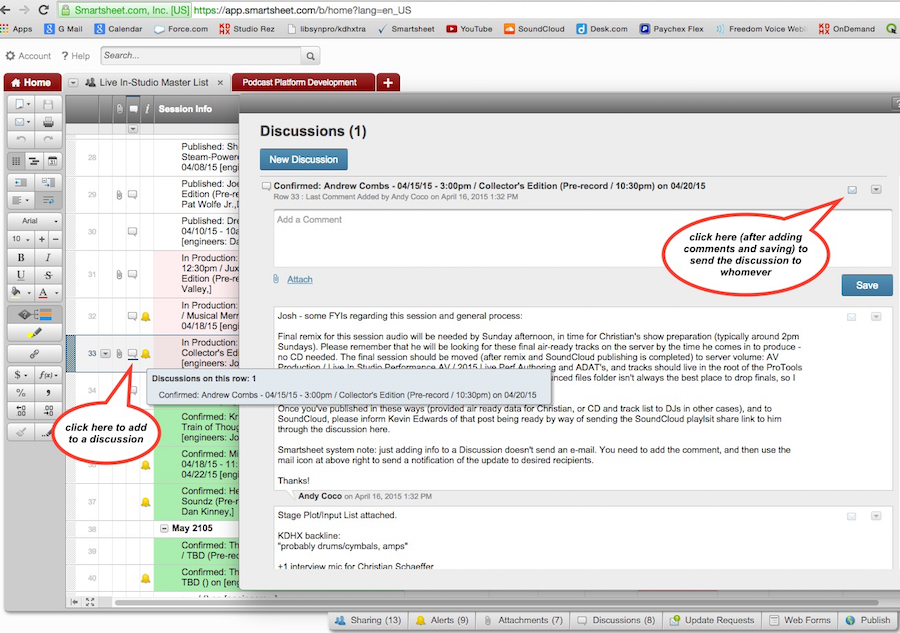The width and height of the screenshot is (900, 633).
Task: Expand discussion options dropdown arrow
Action: click(x=876, y=189)
